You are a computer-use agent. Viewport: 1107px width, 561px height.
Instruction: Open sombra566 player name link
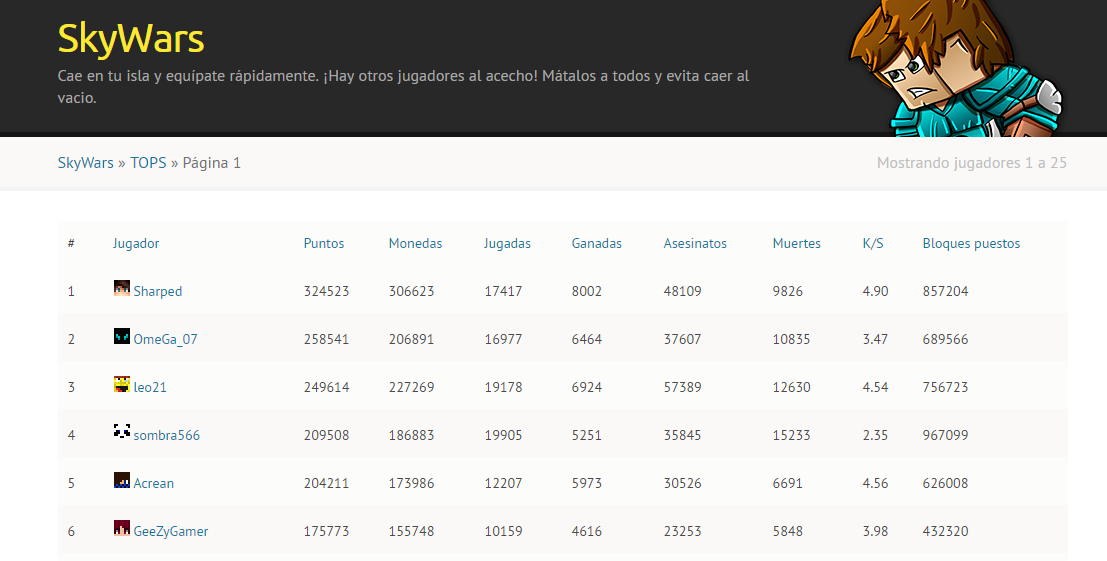click(x=167, y=436)
